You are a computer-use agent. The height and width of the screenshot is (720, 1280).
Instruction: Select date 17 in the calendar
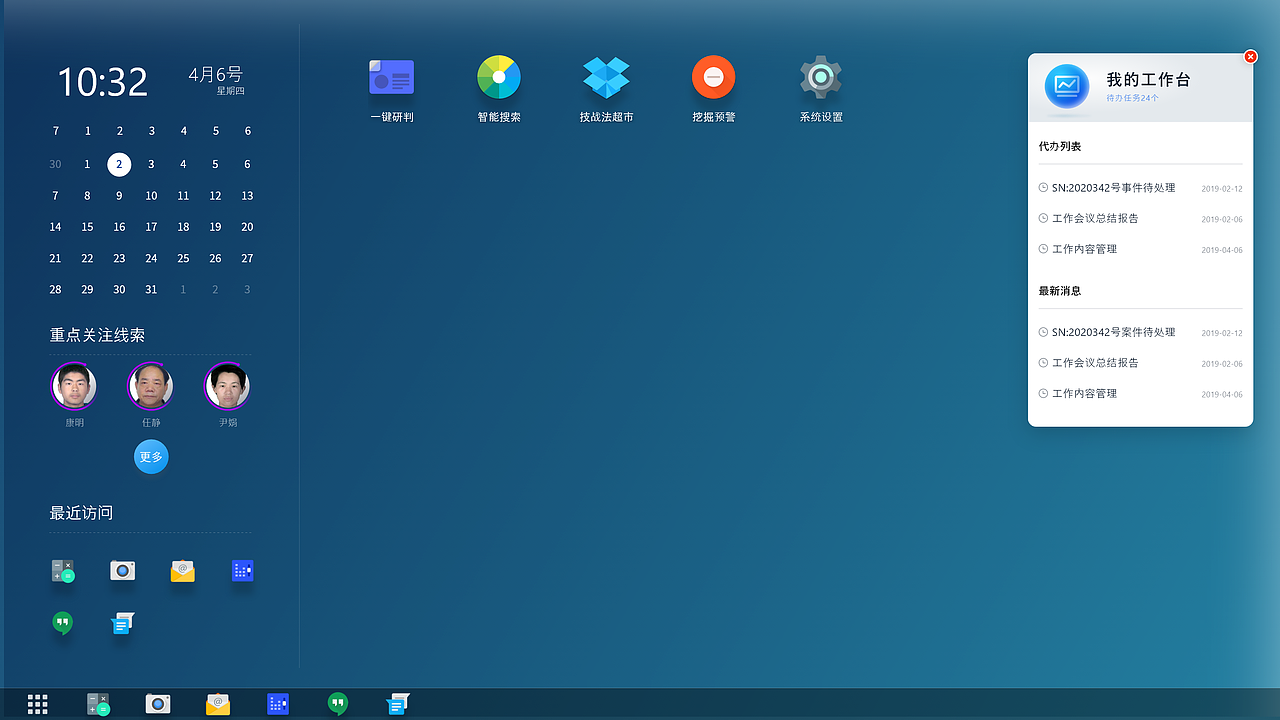coord(151,227)
